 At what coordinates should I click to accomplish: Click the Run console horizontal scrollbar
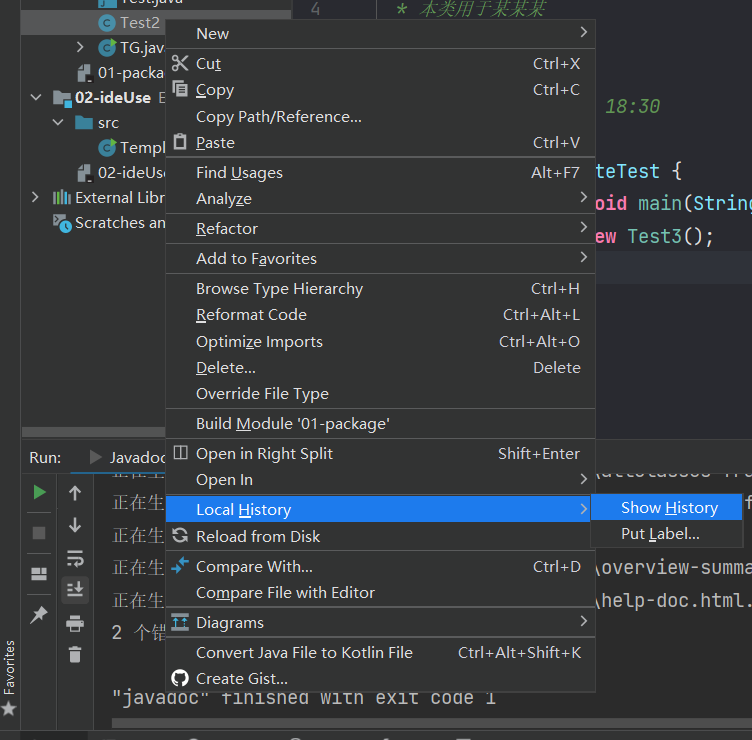[x=432, y=722]
